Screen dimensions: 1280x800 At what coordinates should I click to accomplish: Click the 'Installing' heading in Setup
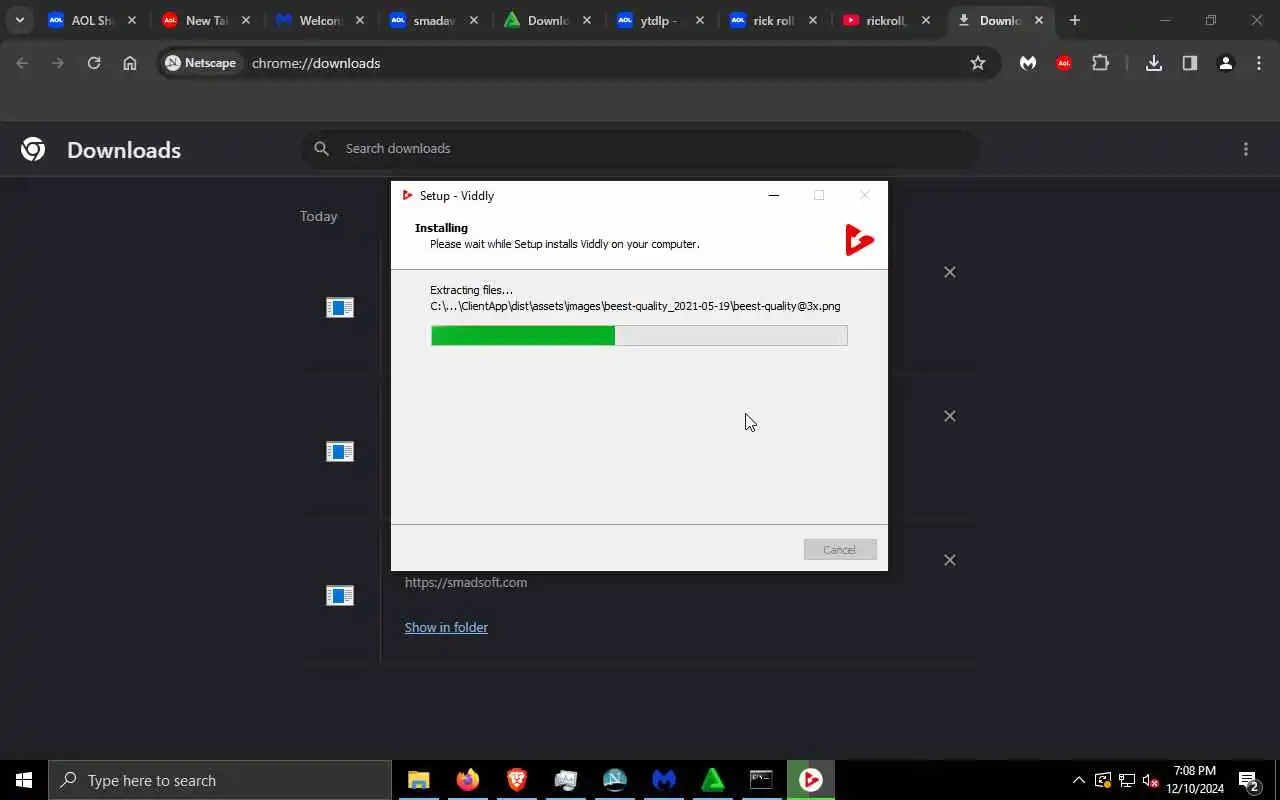point(441,228)
